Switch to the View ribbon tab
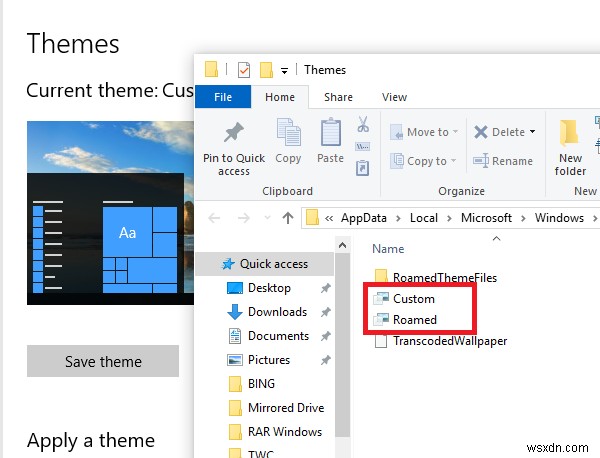600x458 pixels. (x=394, y=97)
